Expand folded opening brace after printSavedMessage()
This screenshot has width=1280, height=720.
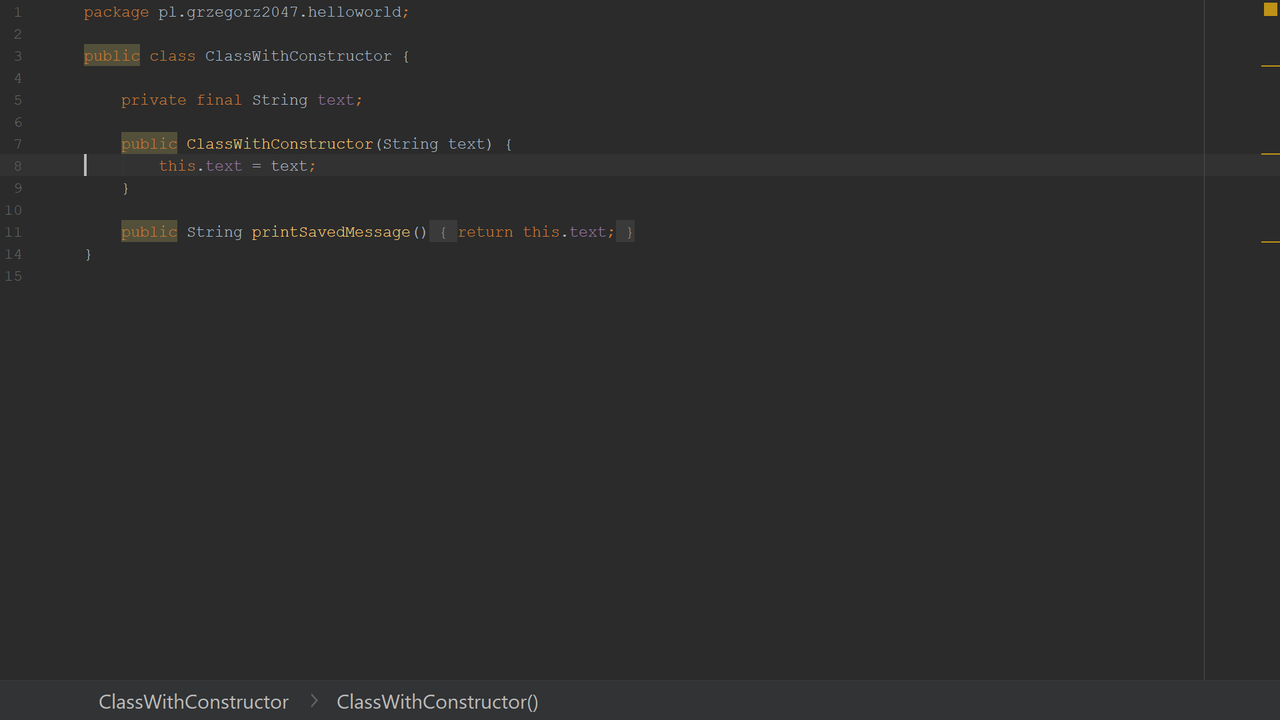coord(443,232)
